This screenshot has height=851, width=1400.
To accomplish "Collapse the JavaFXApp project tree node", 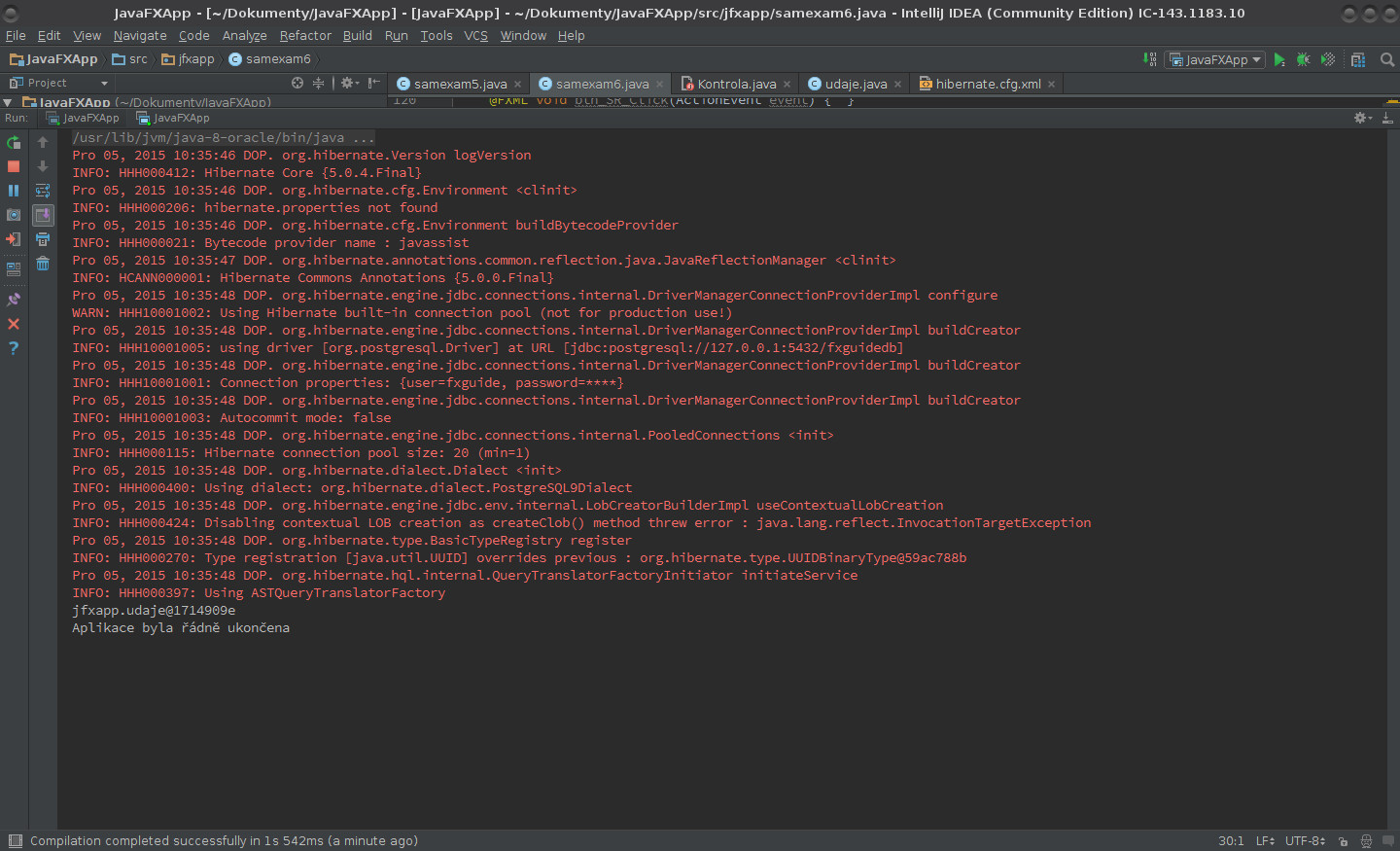I will point(8,102).
